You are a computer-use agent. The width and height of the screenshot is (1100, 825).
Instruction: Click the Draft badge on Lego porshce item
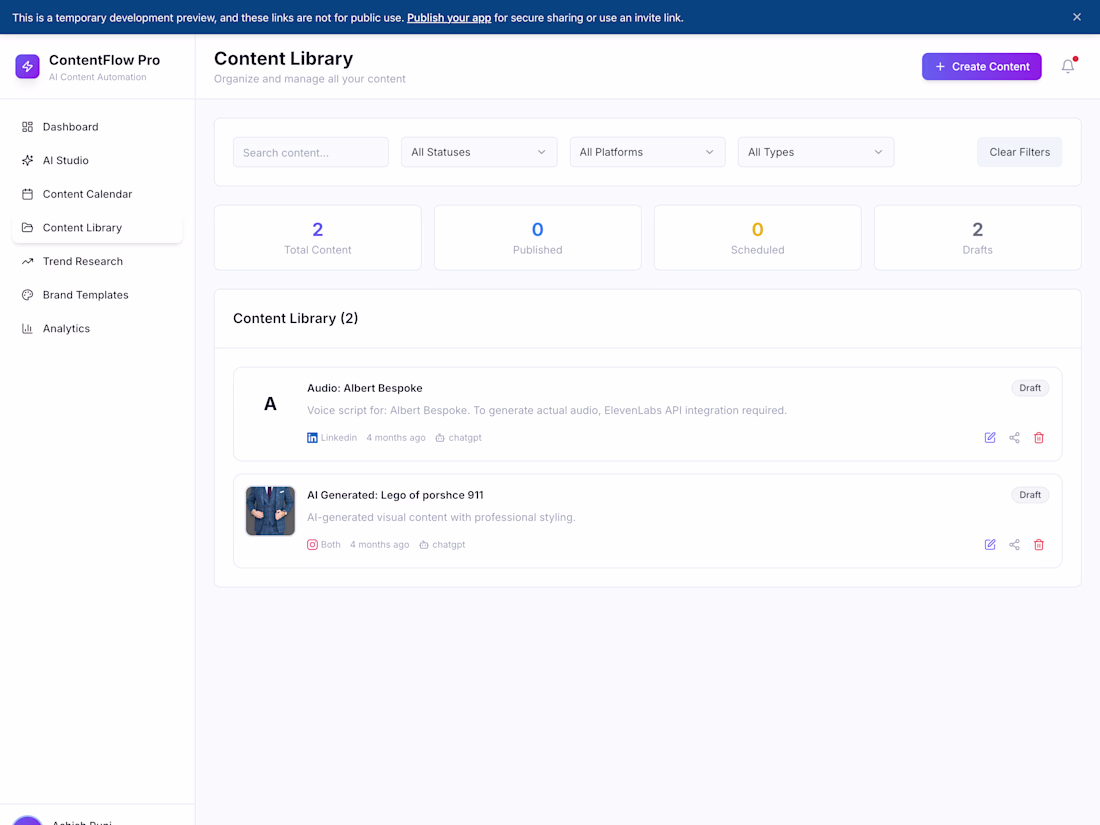point(1030,495)
